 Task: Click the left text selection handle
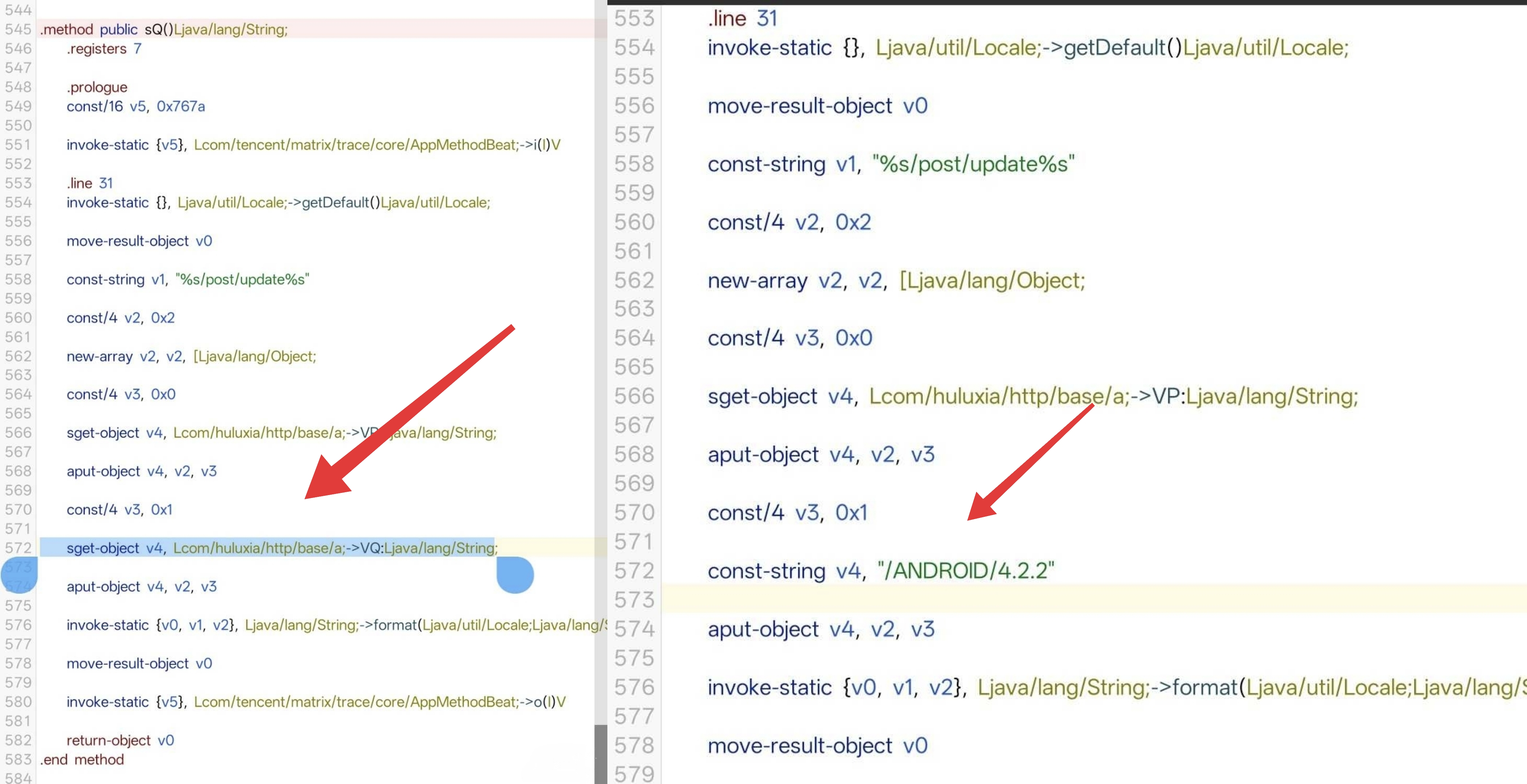pyautogui.click(x=19, y=574)
